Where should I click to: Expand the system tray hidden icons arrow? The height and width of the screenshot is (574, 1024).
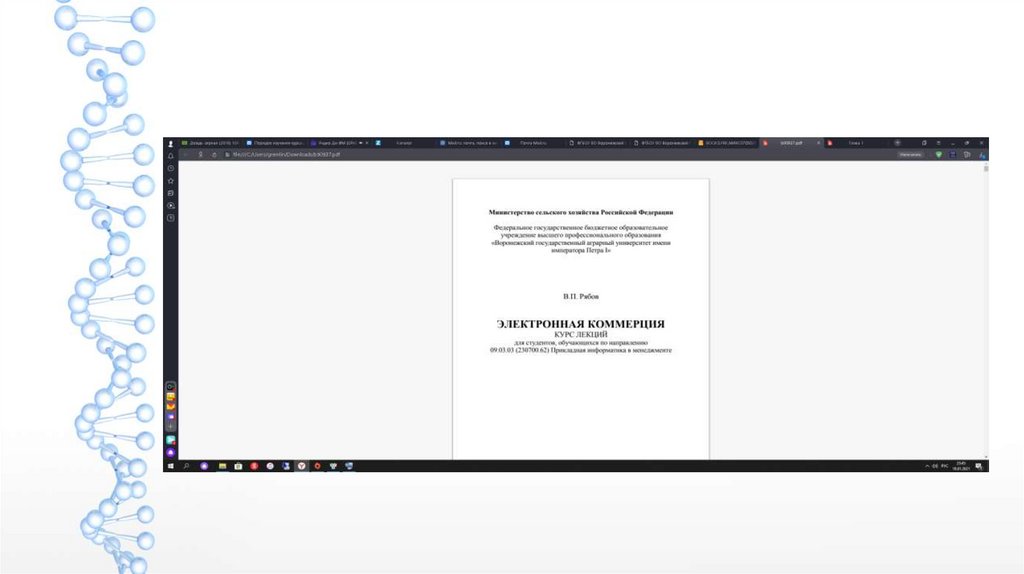927,466
